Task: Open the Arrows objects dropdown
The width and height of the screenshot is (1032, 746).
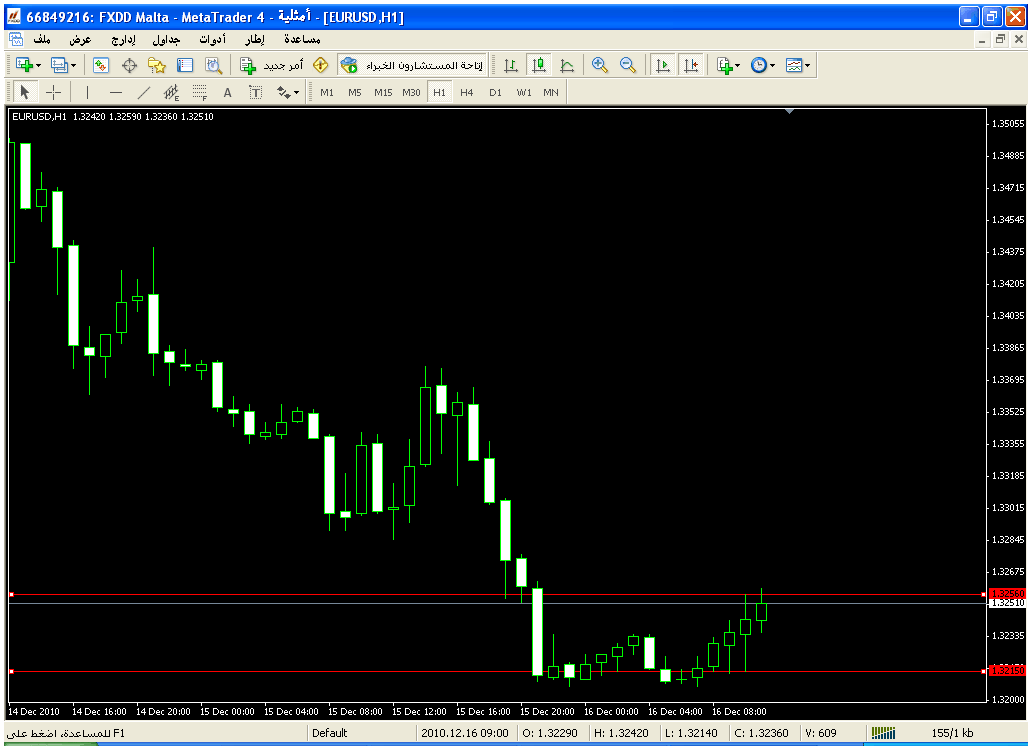Action: click(288, 92)
